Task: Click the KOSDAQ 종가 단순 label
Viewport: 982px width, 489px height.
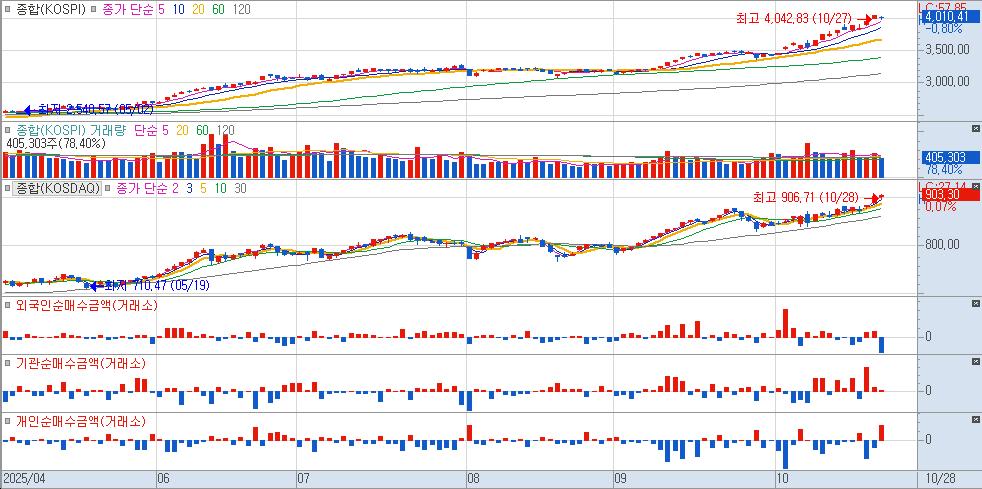Action: coord(140,188)
